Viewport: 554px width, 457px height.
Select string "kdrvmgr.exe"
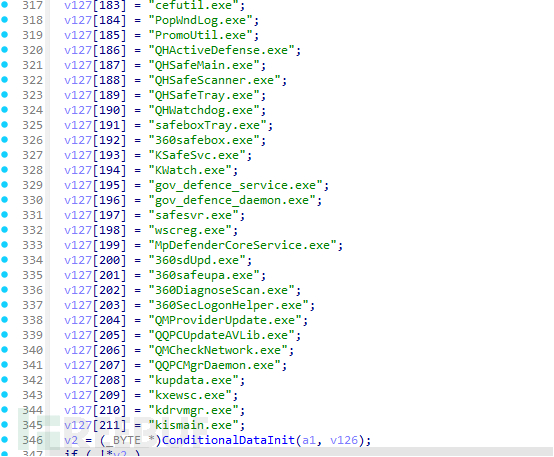[193, 410]
